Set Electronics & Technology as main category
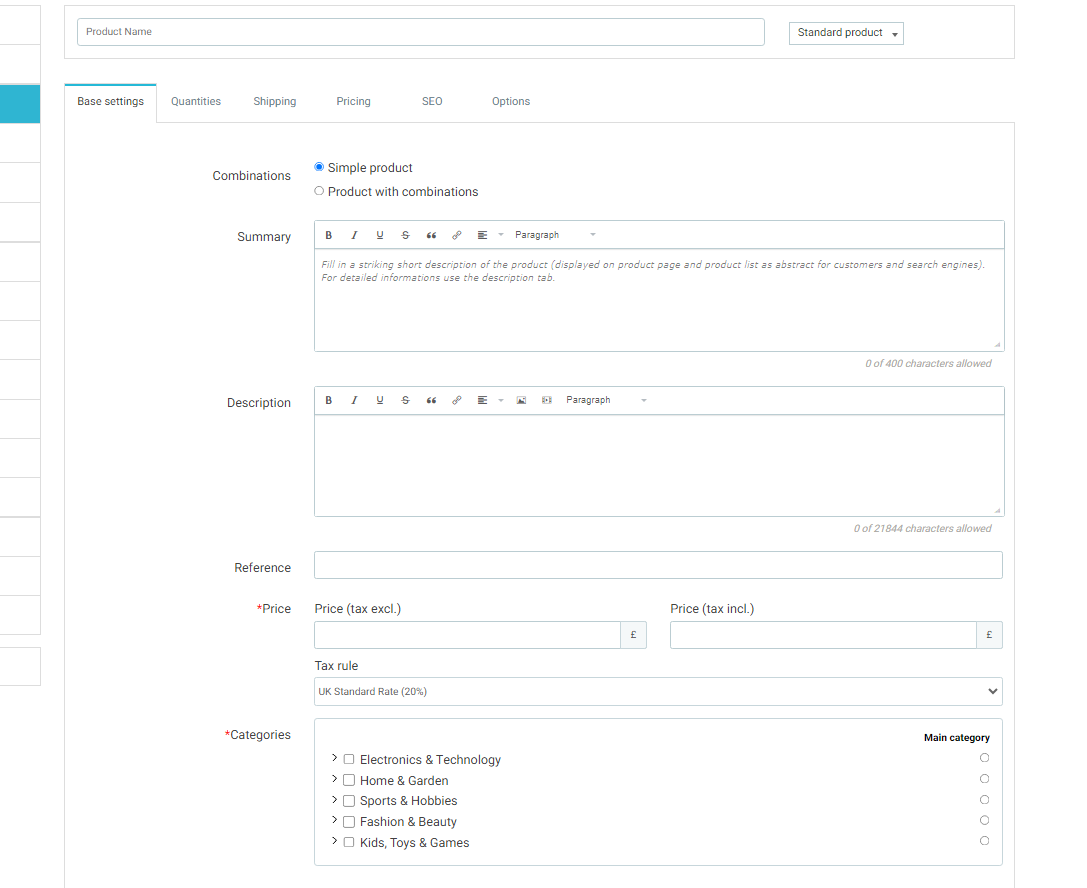Screen dimensions: 1087x888 coord(984,758)
